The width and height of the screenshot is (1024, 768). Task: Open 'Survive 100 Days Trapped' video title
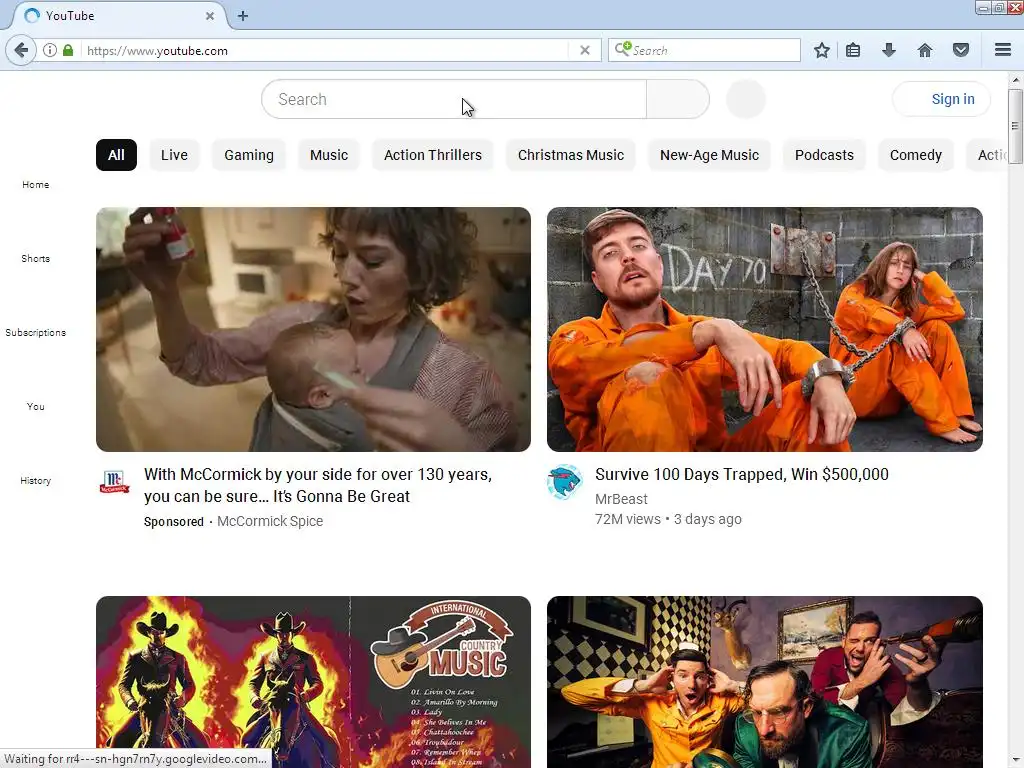(x=742, y=474)
